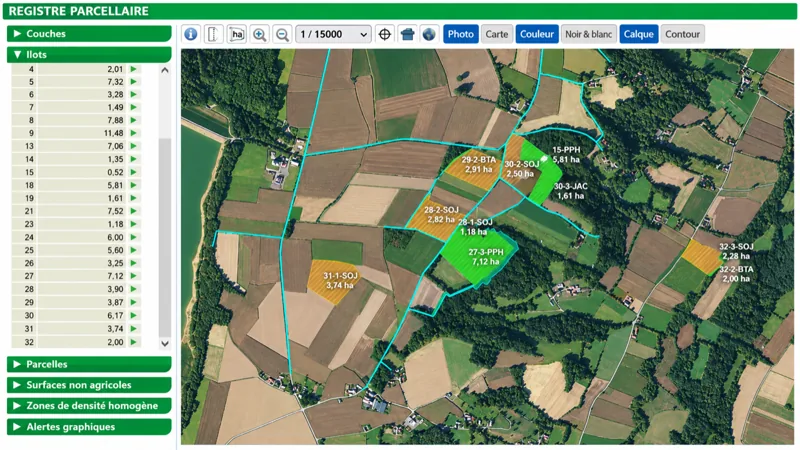Click green arrow for ilot 9
800x450 pixels.
click(x=134, y=133)
